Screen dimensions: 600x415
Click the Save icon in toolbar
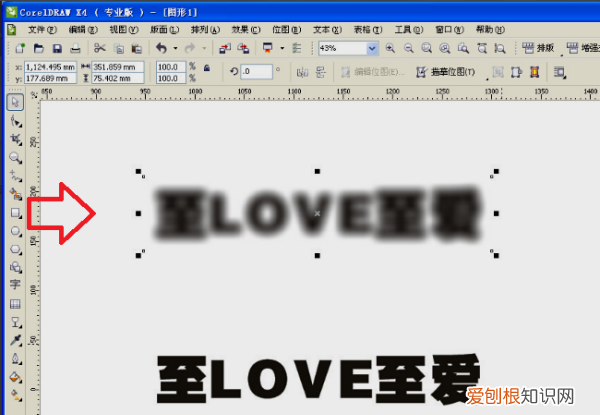click(x=59, y=48)
